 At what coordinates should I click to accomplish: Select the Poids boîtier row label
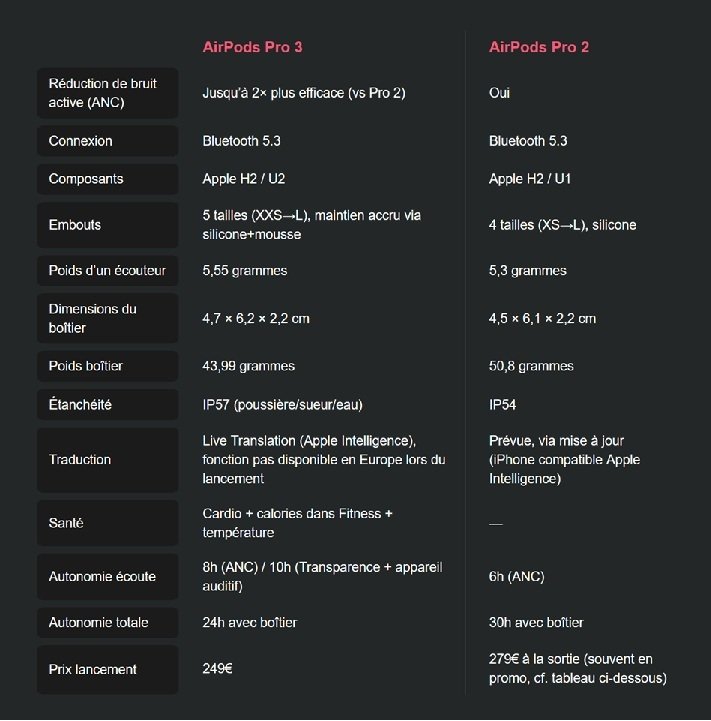(85, 366)
